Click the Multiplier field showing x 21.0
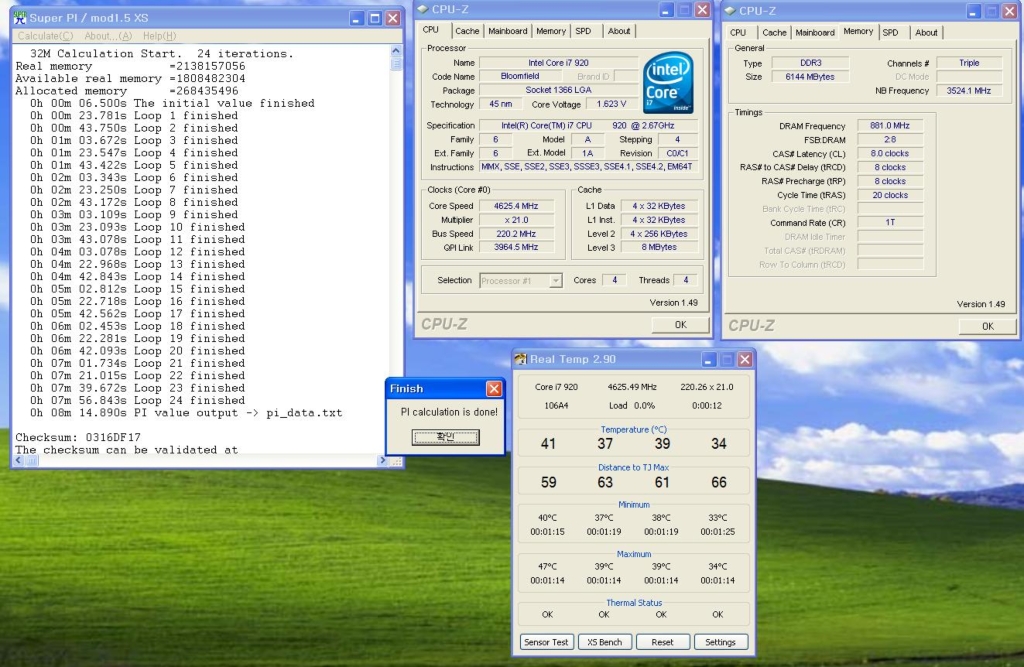This screenshot has width=1024, height=667. point(515,220)
